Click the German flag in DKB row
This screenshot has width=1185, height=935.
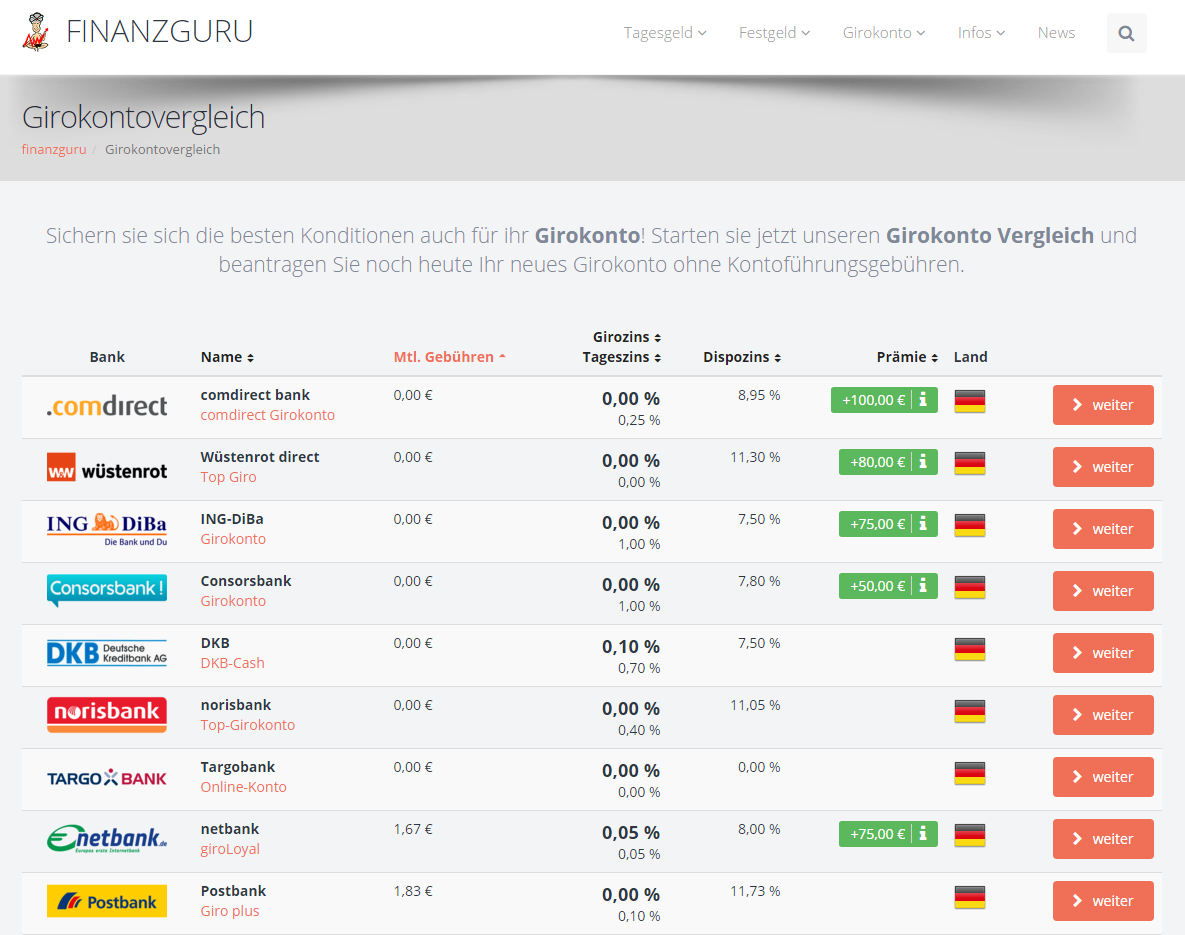pos(970,649)
